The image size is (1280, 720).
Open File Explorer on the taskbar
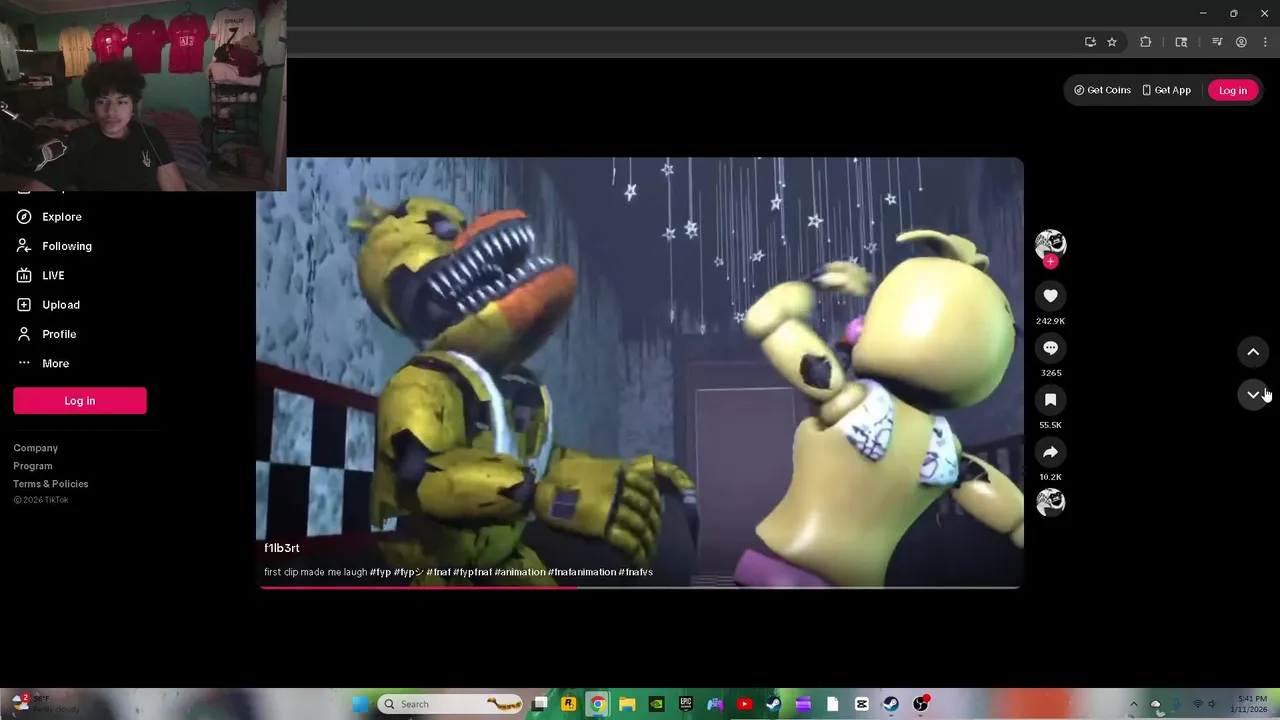[x=627, y=704]
